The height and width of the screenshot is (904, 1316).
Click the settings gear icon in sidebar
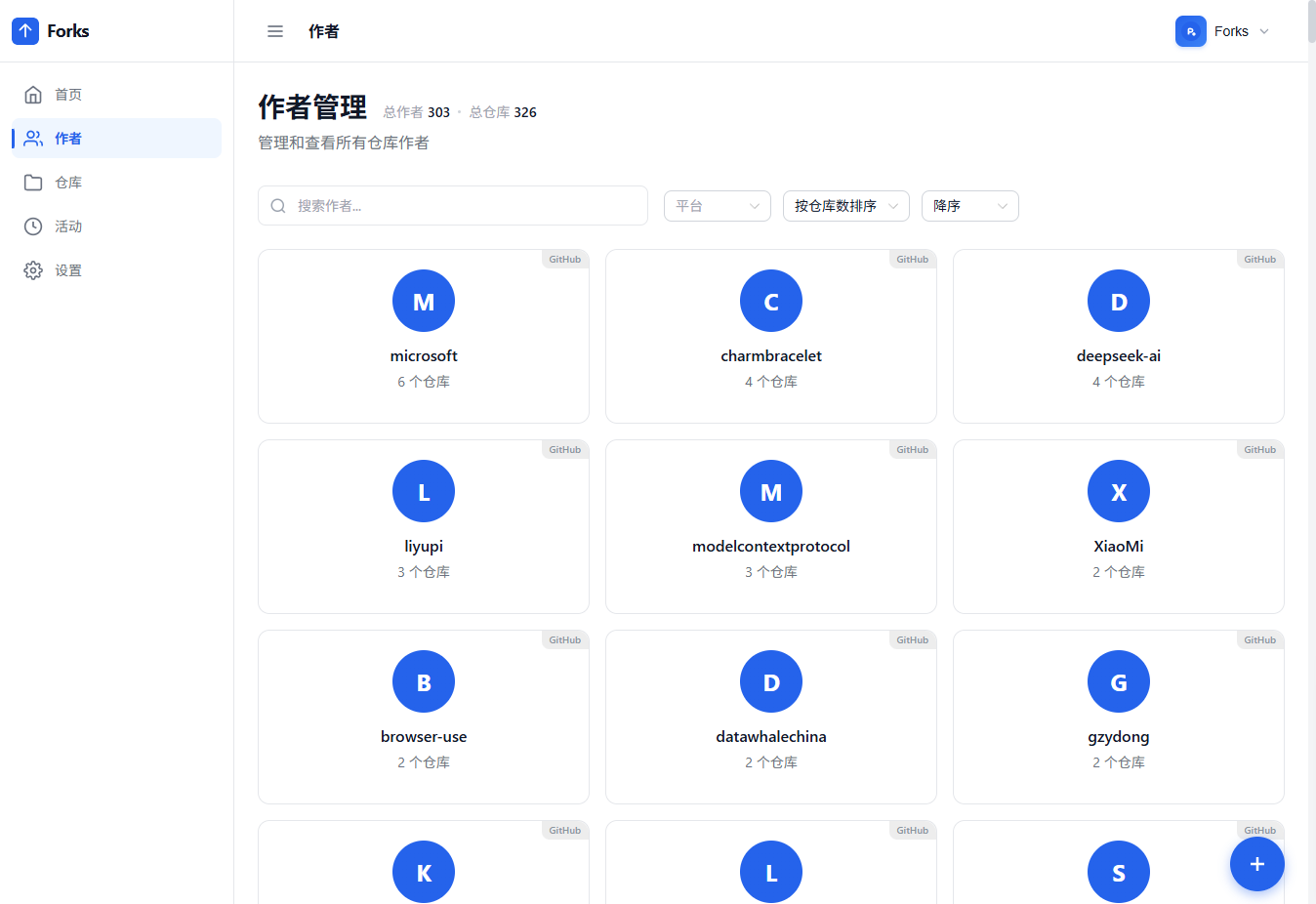(33, 270)
